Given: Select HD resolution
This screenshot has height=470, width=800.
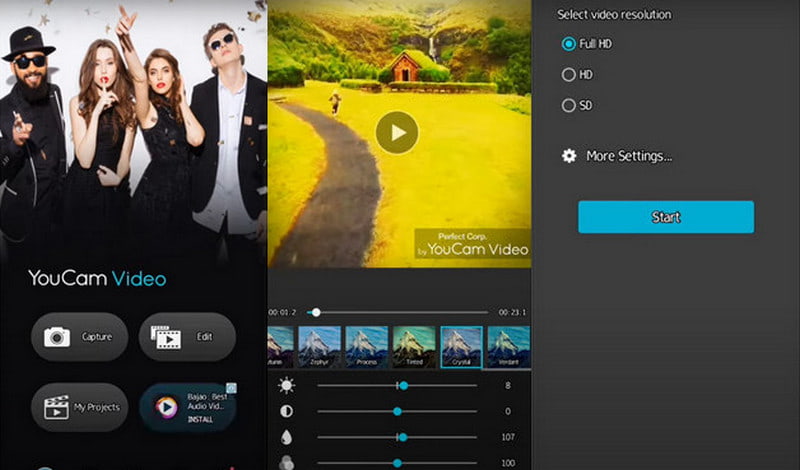Looking at the screenshot, I should [577, 75].
